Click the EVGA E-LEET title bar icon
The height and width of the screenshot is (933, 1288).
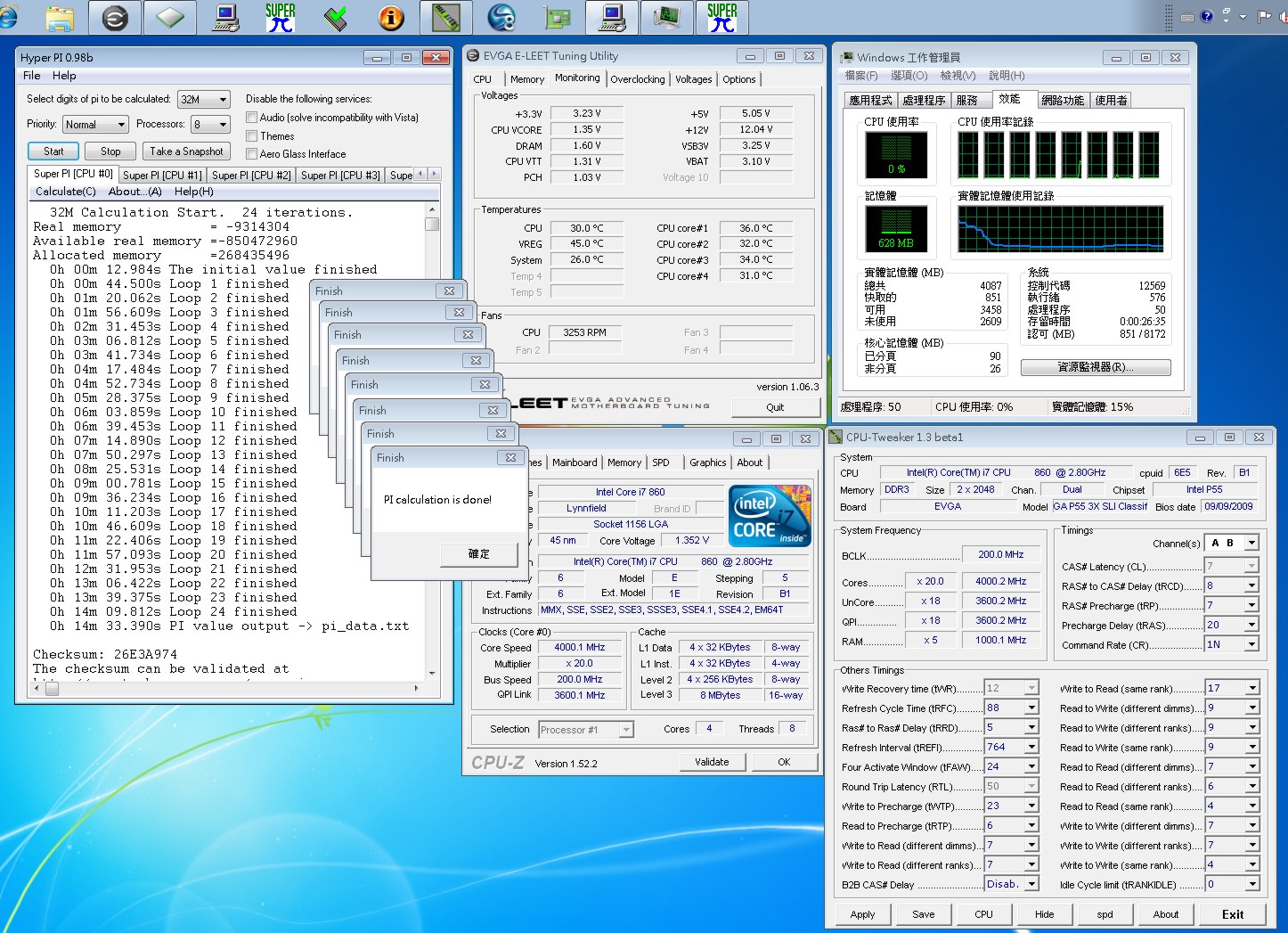[x=473, y=55]
